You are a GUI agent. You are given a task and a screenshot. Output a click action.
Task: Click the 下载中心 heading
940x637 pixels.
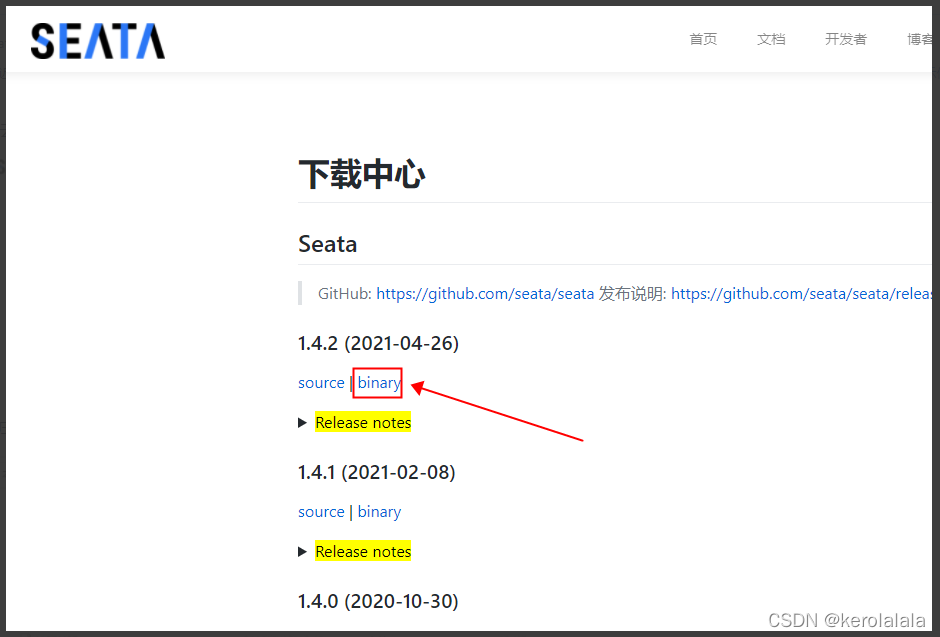(361, 174)
